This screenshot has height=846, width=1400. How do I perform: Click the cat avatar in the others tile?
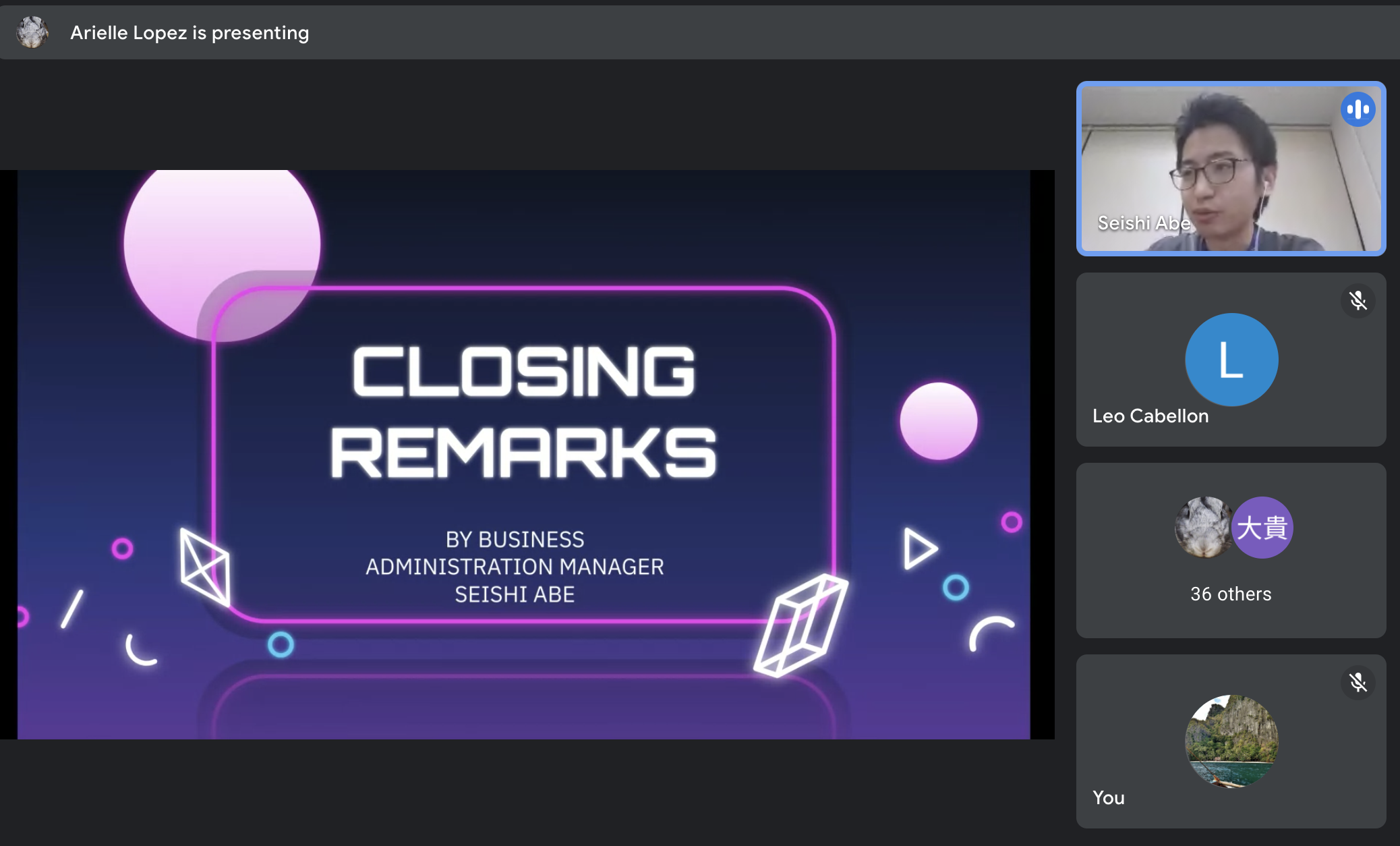pos(1204,527)
